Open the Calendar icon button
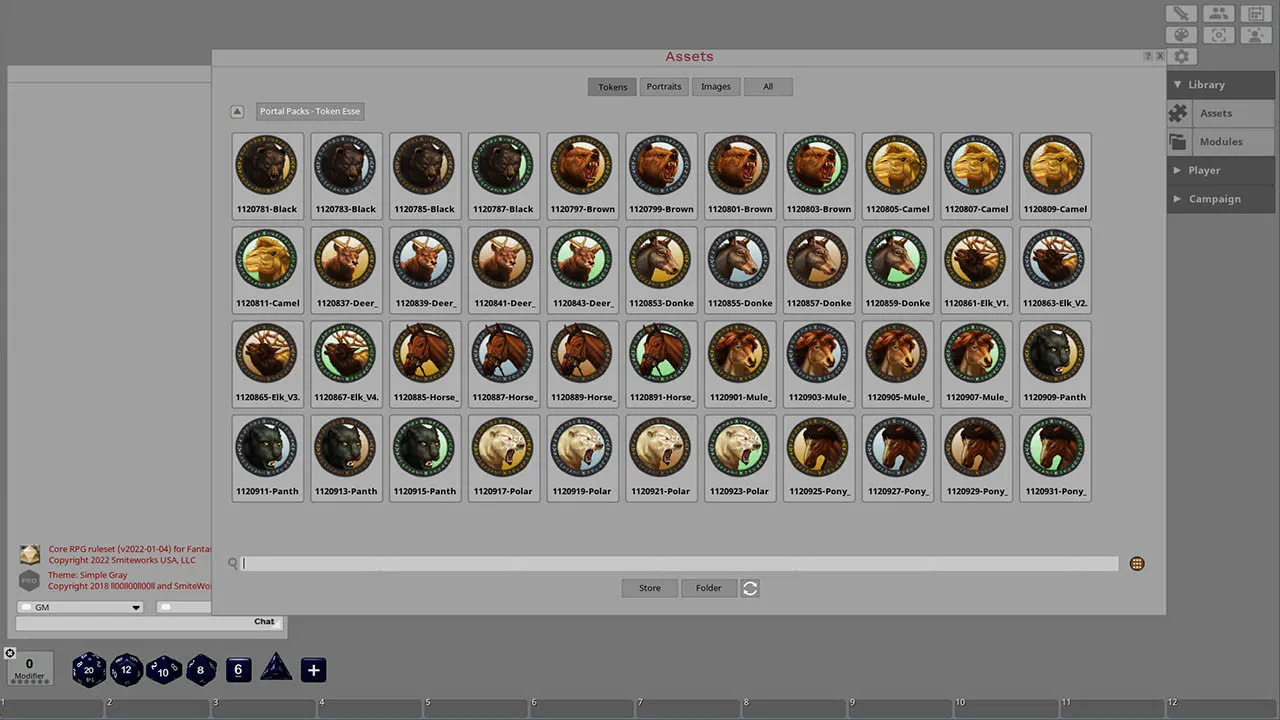 [x=1255, y=13]
